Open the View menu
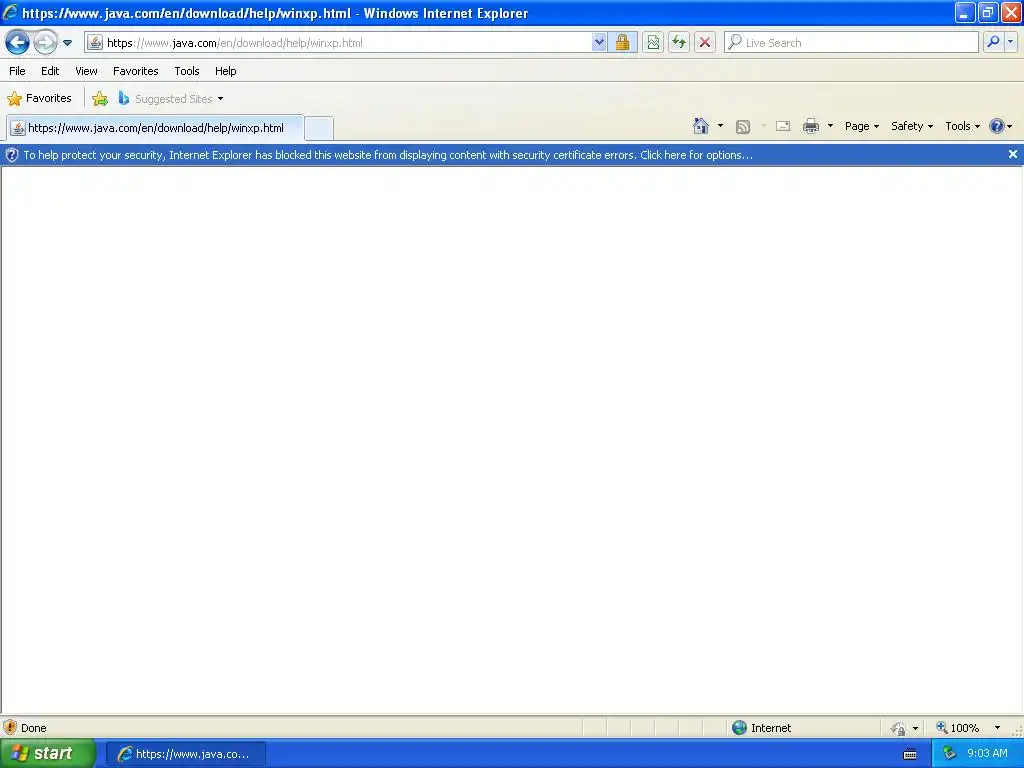 tap(86, 71)
